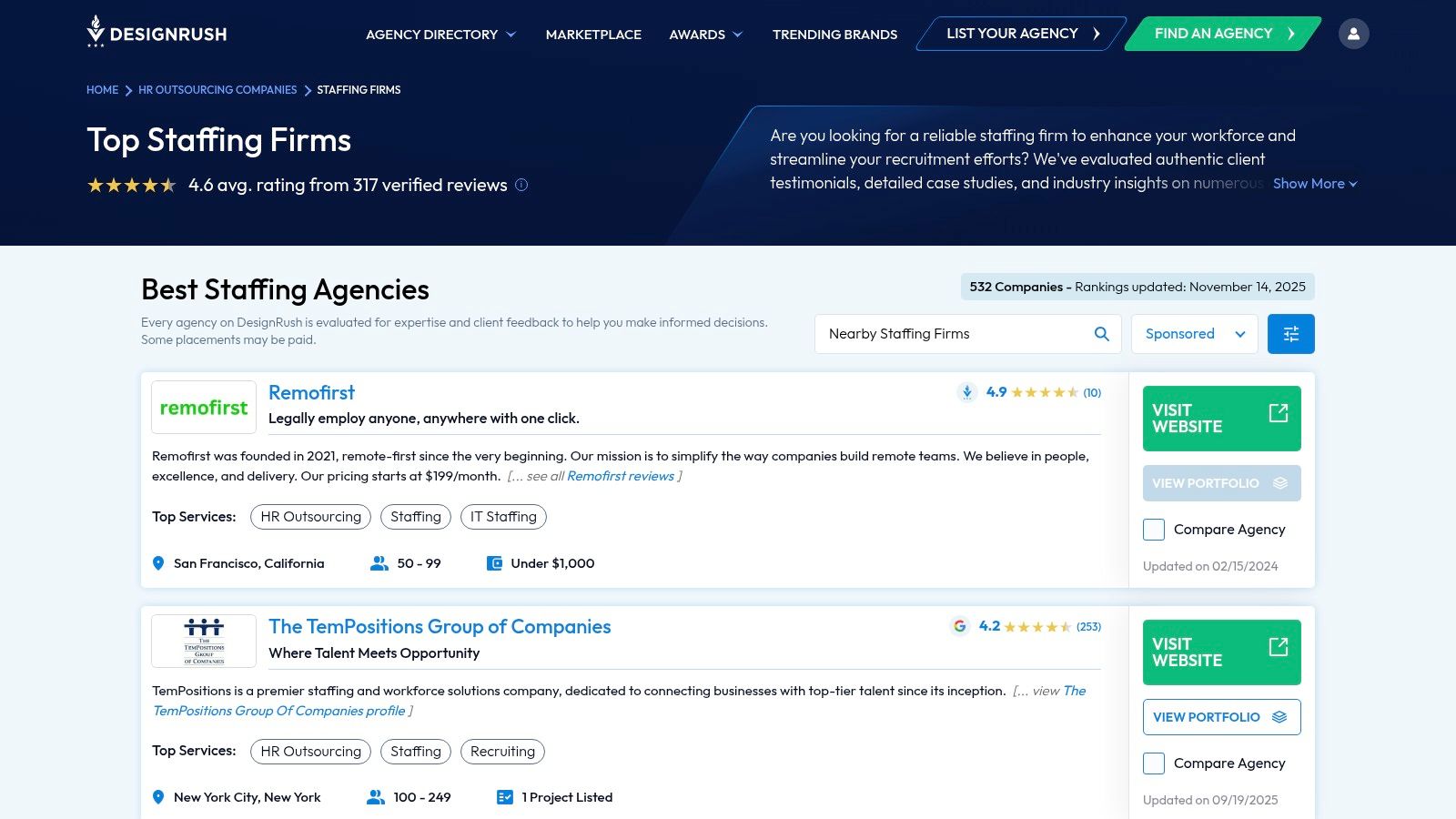1456x819 pixels.
Task: View Portfolio of TemPositions Group
Action: (1221, 717)
